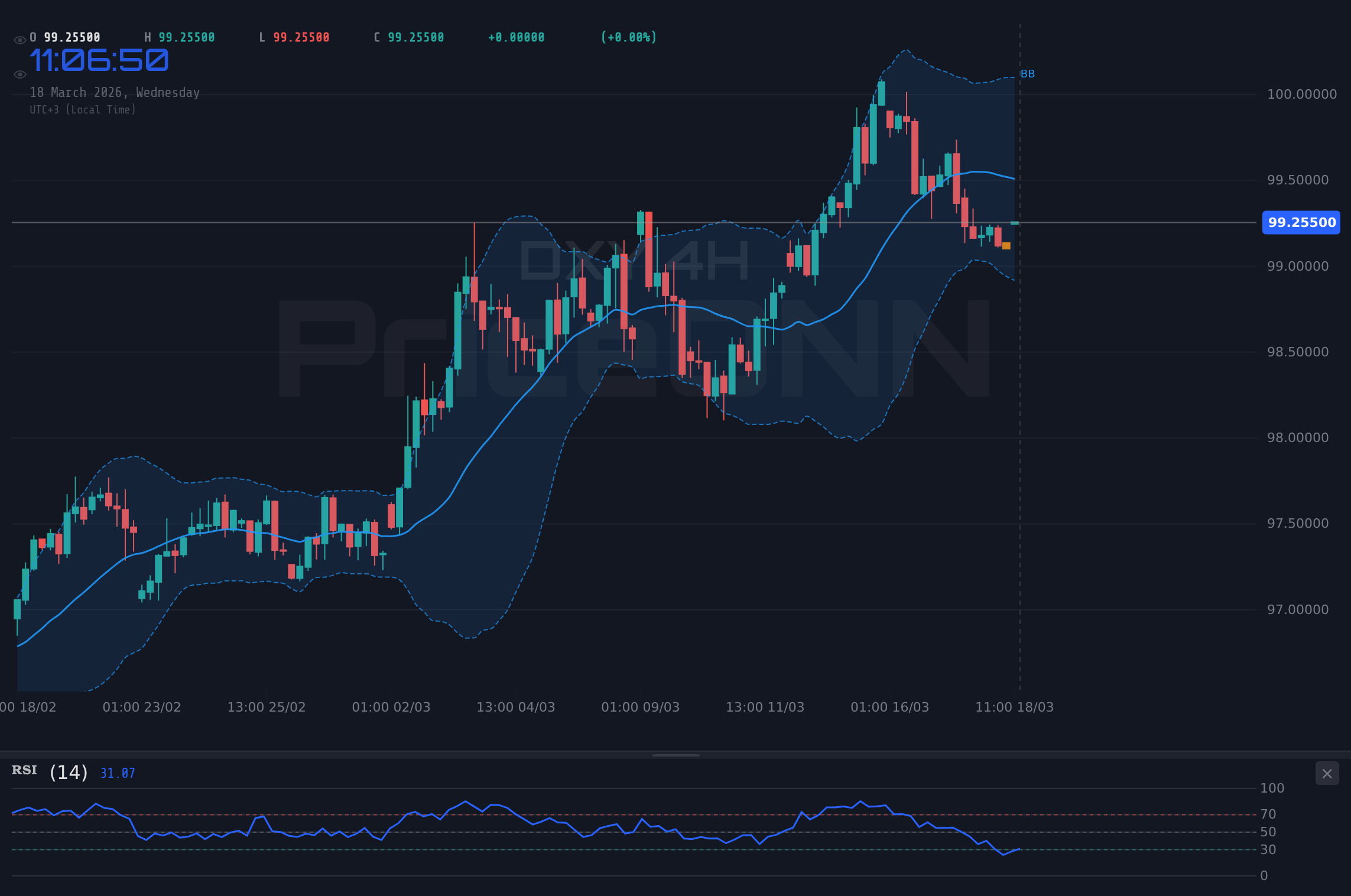This screenshot has height=896, width=1351.
Task: Close the RSI indicator pane
Action: tap(1326, 773)
